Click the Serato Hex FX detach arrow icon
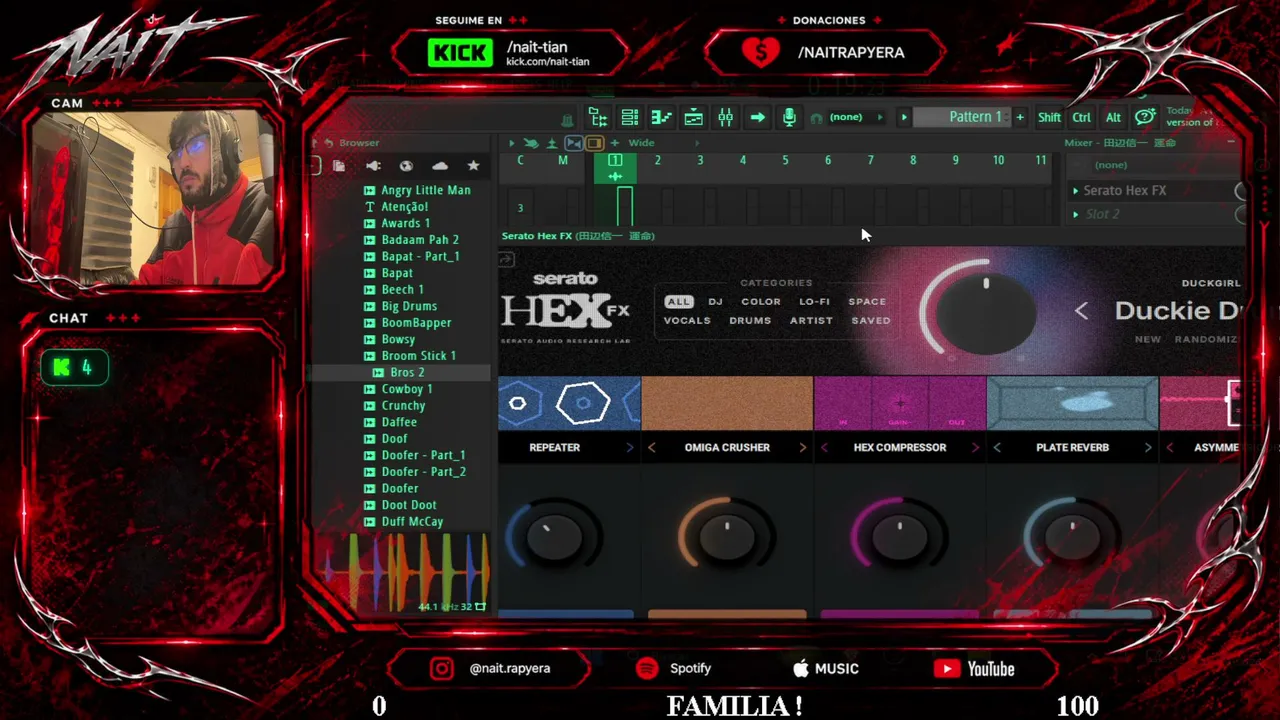The height and width of the screenshot is (720, 1280). tap(506, 260)
